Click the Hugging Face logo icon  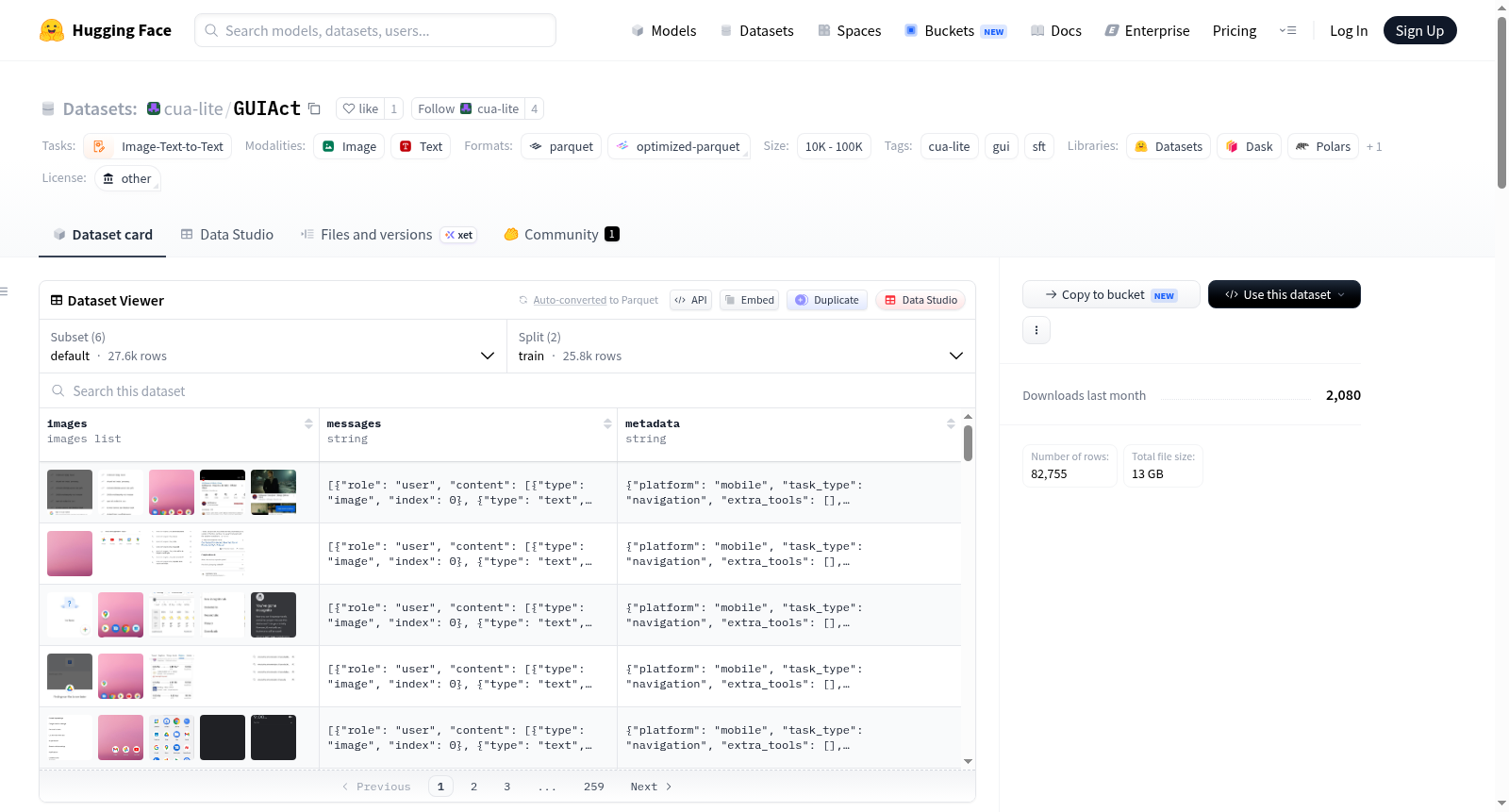pos(52,30)
